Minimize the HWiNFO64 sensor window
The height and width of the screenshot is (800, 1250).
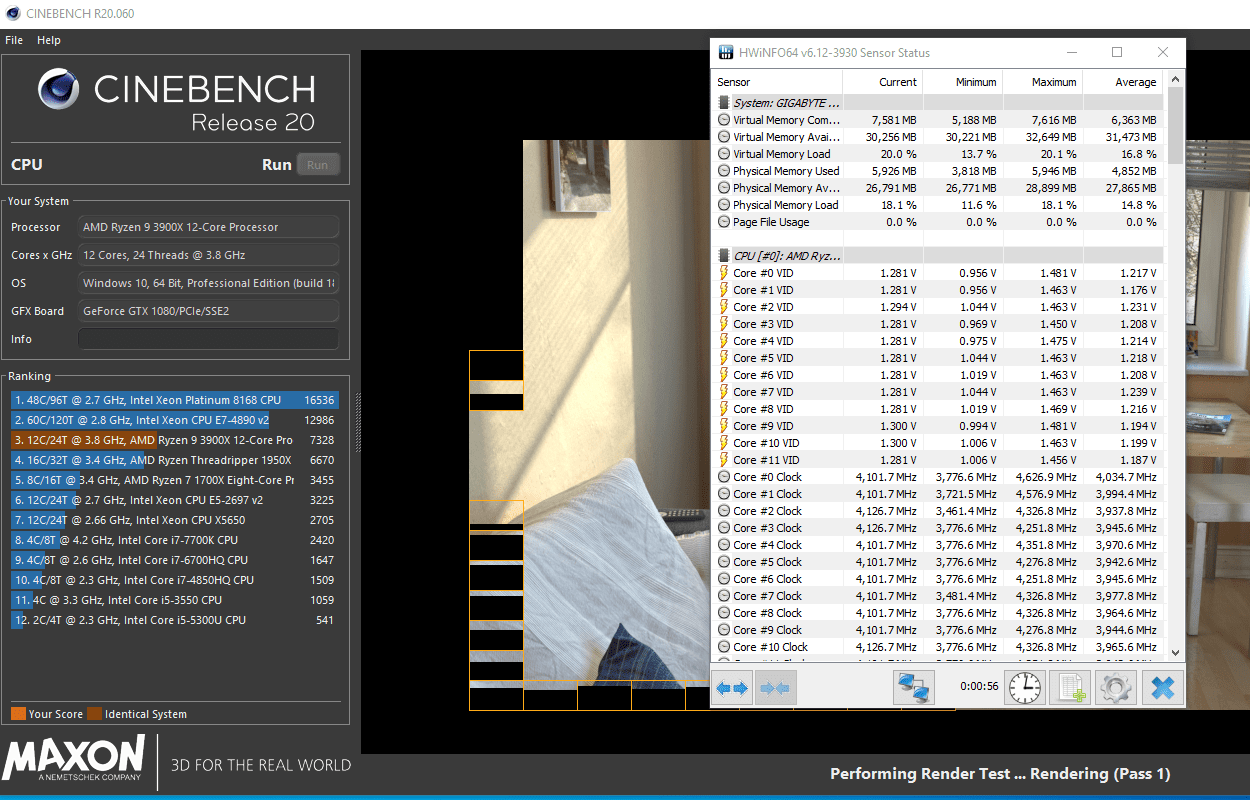(x=1071, y=52)
